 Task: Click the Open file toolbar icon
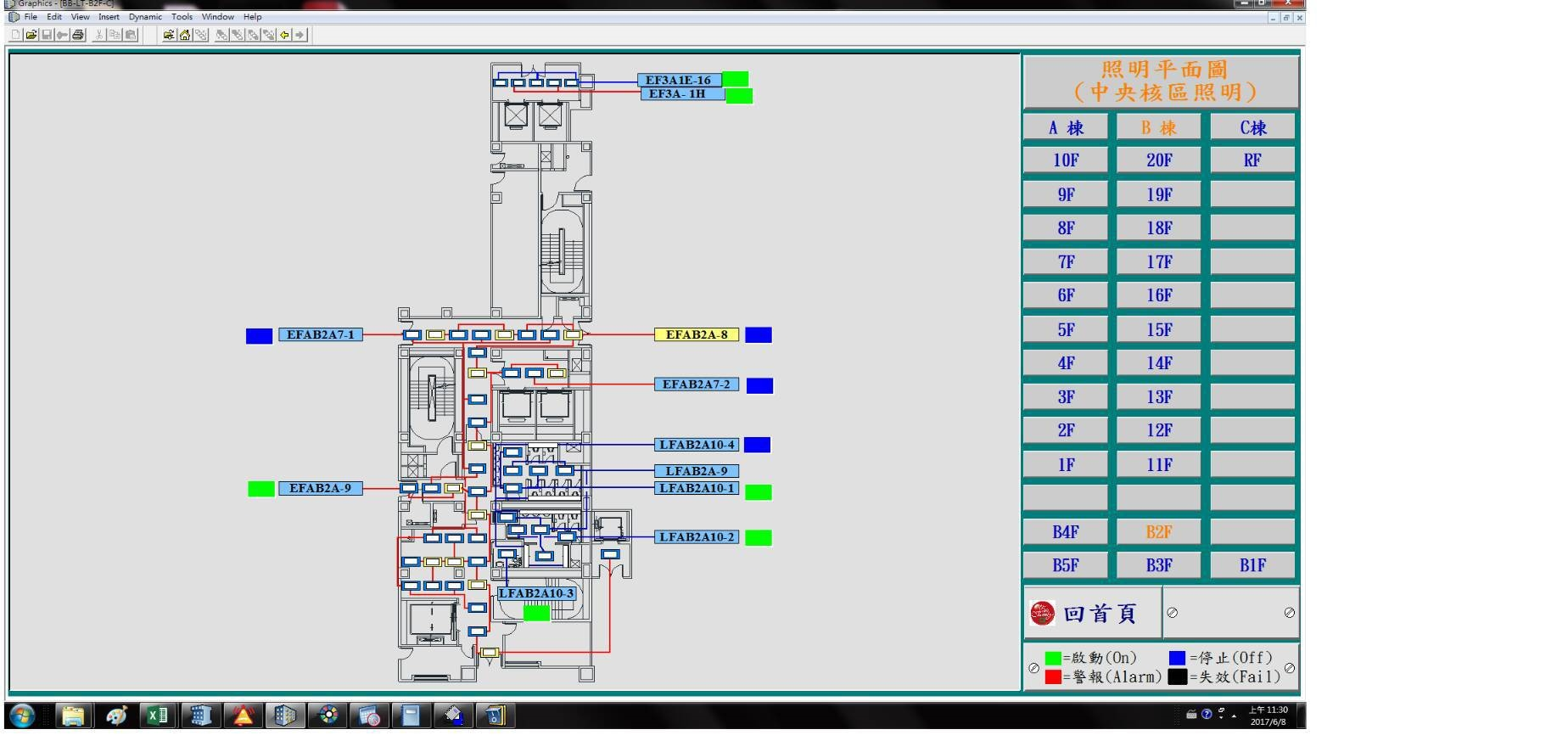click(x=31, y=35)
